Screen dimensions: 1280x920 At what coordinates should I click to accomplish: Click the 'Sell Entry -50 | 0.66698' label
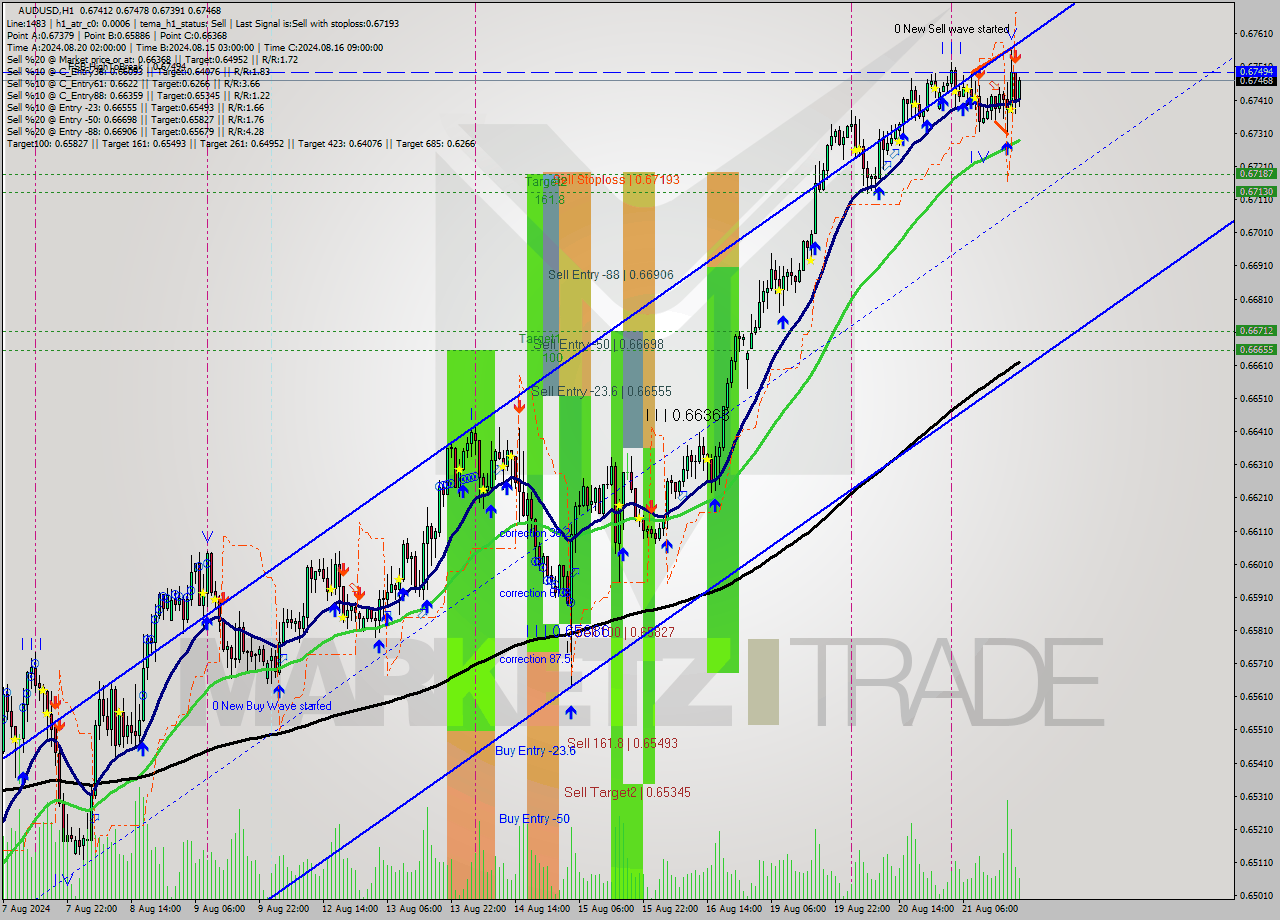click(598, 344)
